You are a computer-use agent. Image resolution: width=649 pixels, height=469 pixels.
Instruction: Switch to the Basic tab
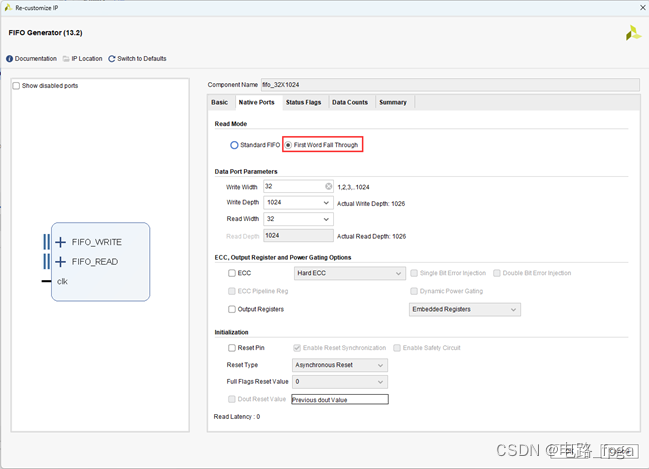(219, 102)
